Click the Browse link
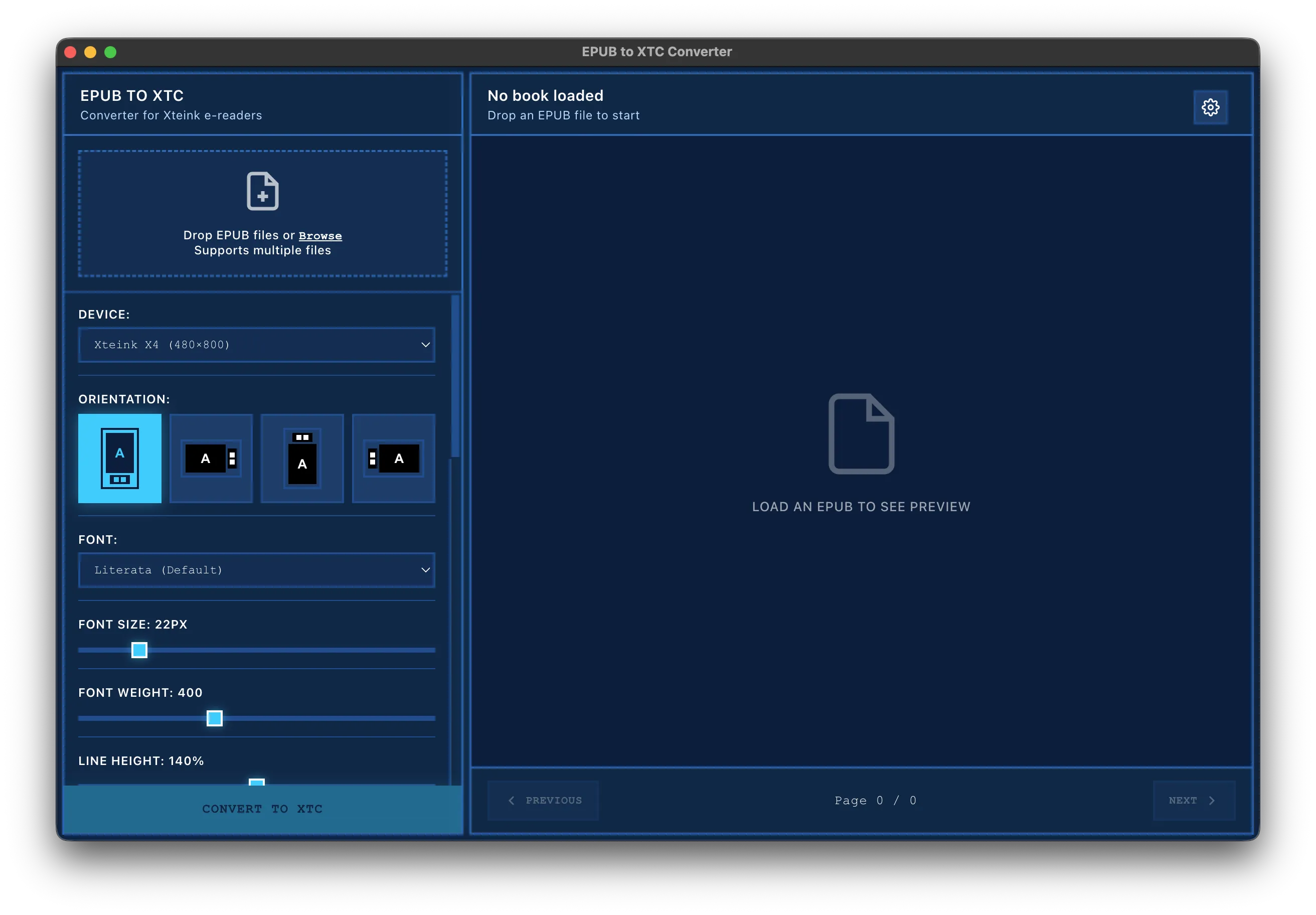The image size is (1316, 915). pos(320,236)
